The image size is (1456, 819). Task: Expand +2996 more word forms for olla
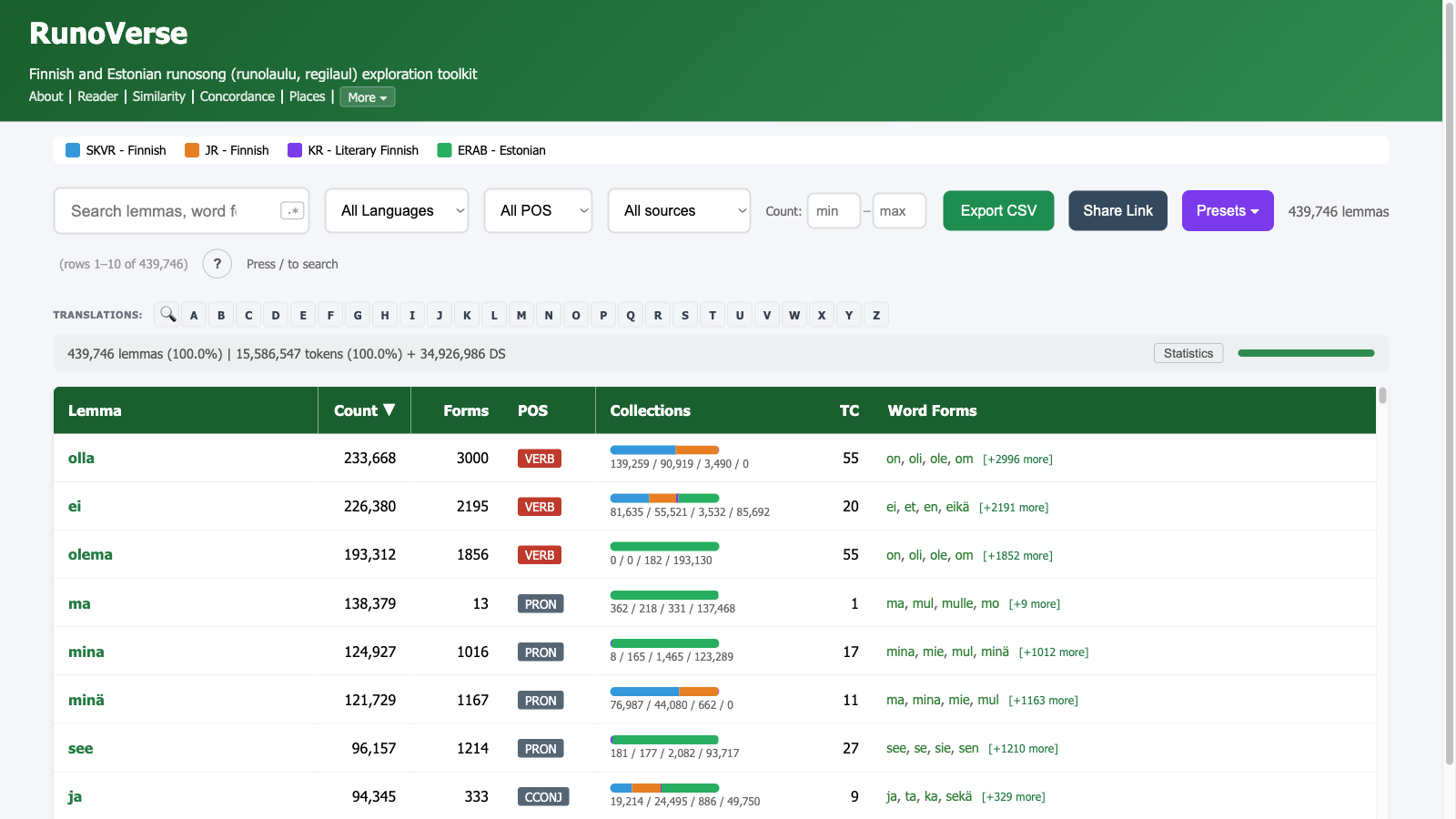point(1017,460)
